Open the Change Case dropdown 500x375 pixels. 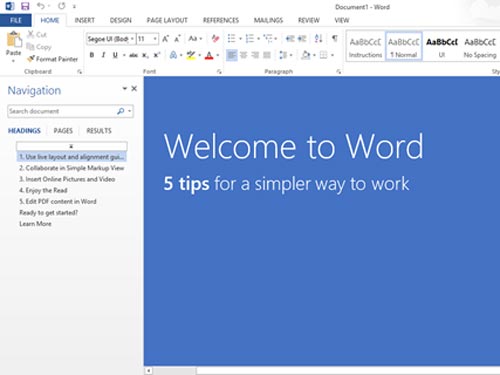196,39
